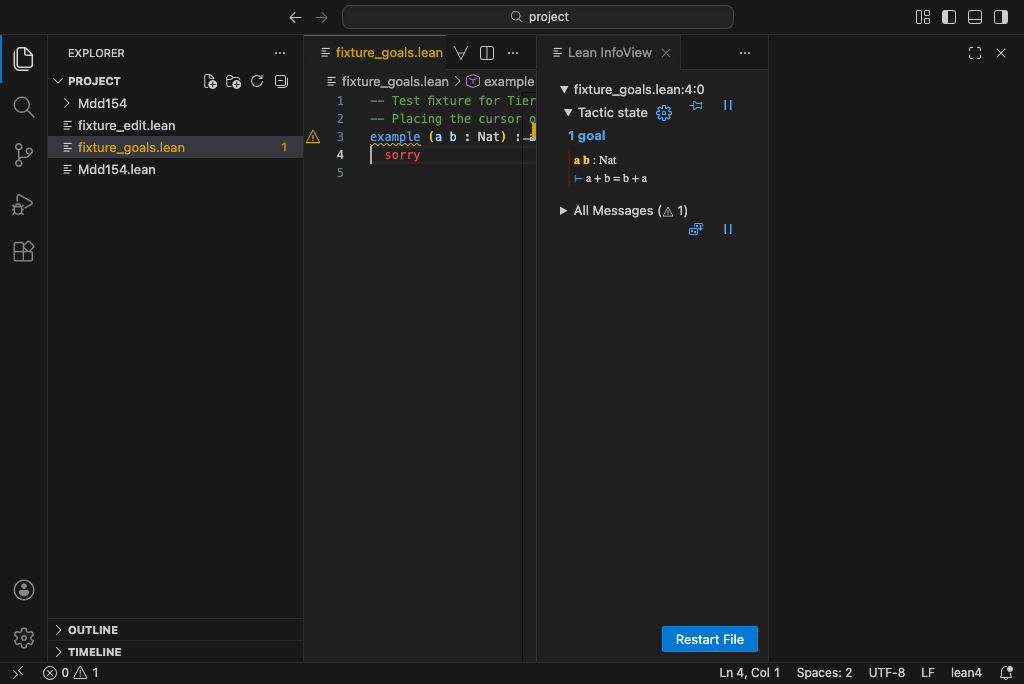This screenshot has height=684, width=1024.
Task: Pin the Tactic state display
Action: coord(696,105)
